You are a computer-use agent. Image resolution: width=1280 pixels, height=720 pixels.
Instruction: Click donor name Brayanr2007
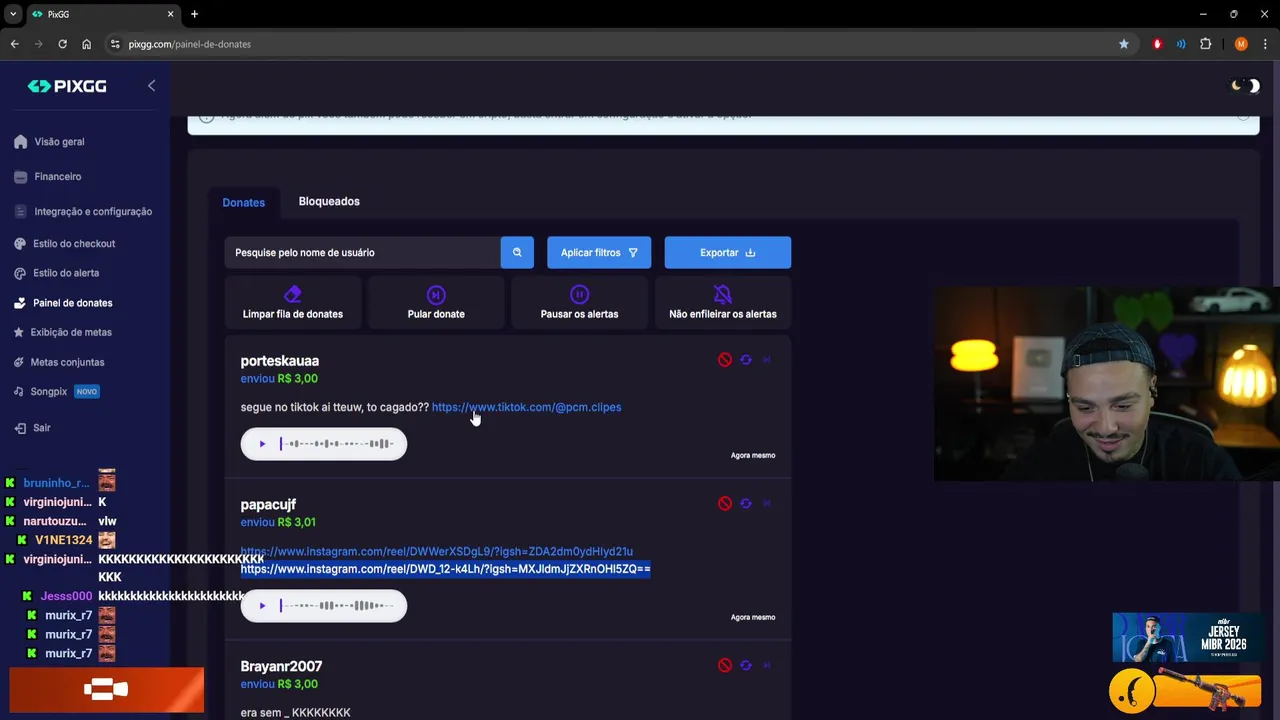[281, 667]
